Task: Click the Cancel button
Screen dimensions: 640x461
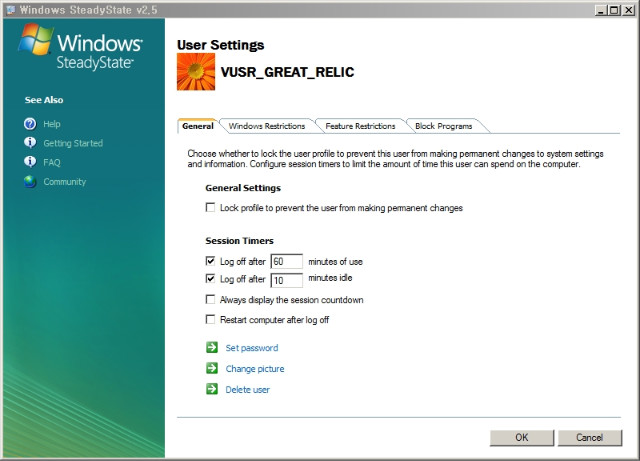Action: [589, 437]
